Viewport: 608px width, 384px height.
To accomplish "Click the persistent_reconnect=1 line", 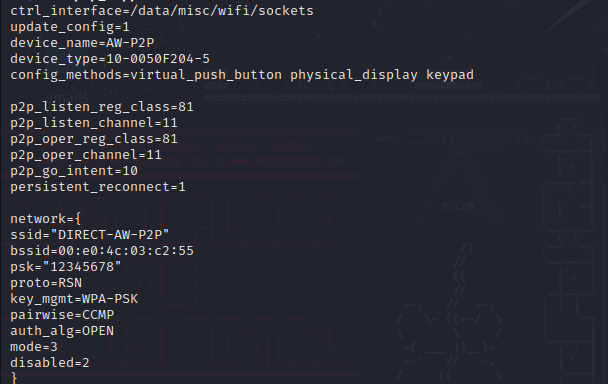I will tap(98, 187).
